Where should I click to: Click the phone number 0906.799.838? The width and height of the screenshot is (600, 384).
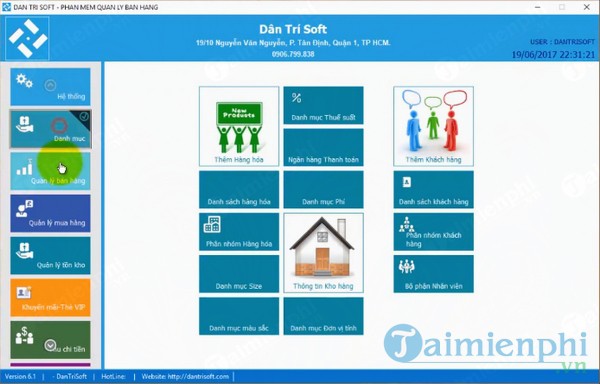click(x=293, y=54)
